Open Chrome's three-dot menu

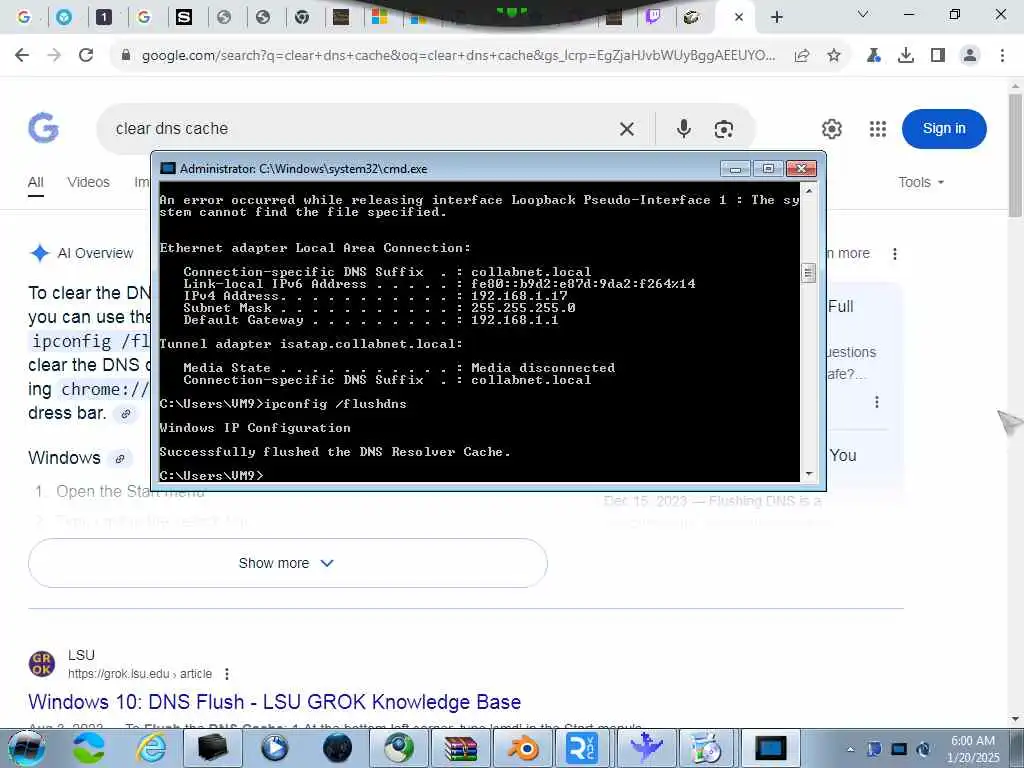tap(1002, 56)
